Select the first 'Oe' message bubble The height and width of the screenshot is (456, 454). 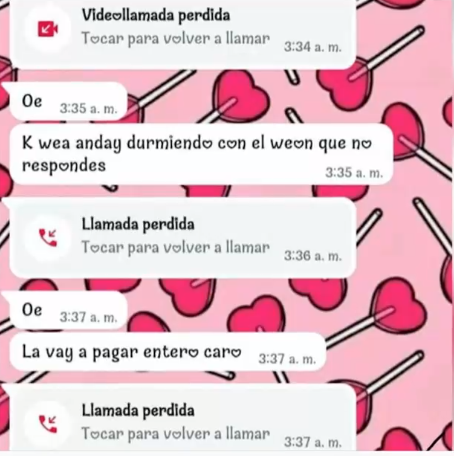pos(68,101)
